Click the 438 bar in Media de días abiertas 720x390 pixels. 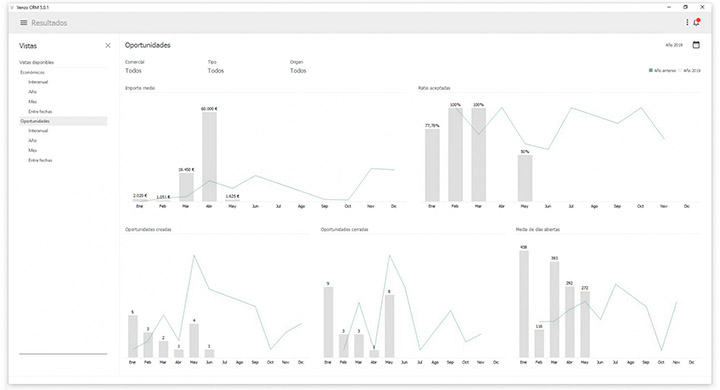pyautogui.click(x=523, y=304)
